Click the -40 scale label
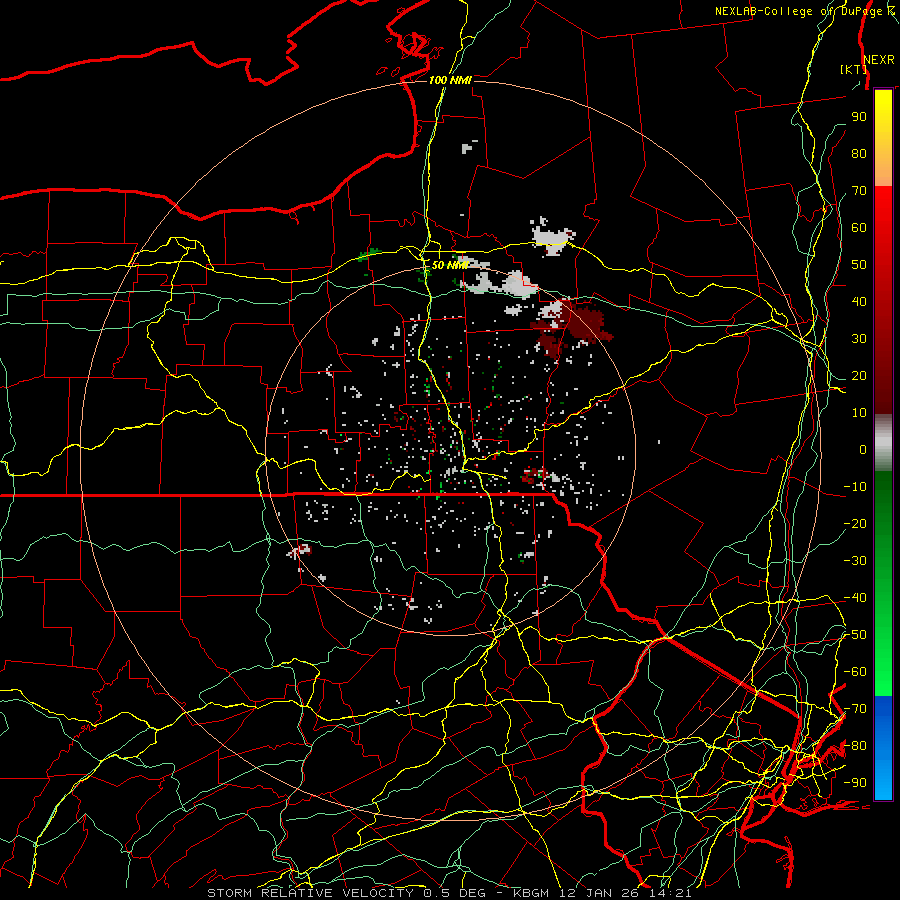 (855, 598)
